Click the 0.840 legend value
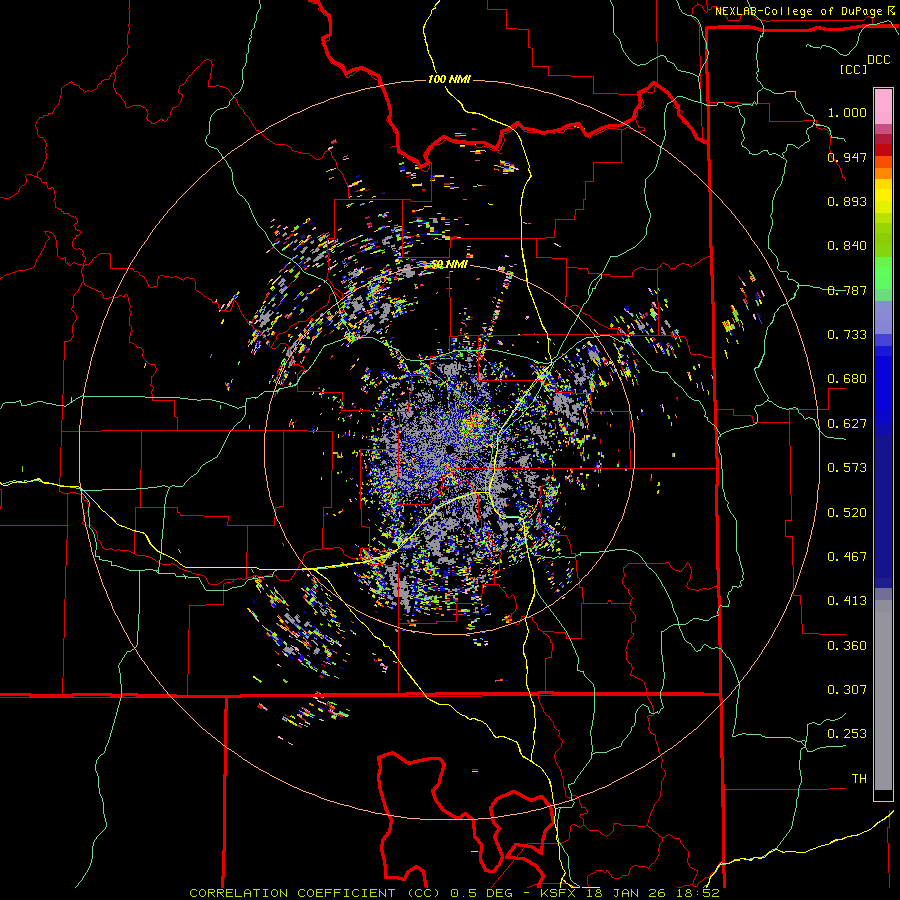 [847, 246]
